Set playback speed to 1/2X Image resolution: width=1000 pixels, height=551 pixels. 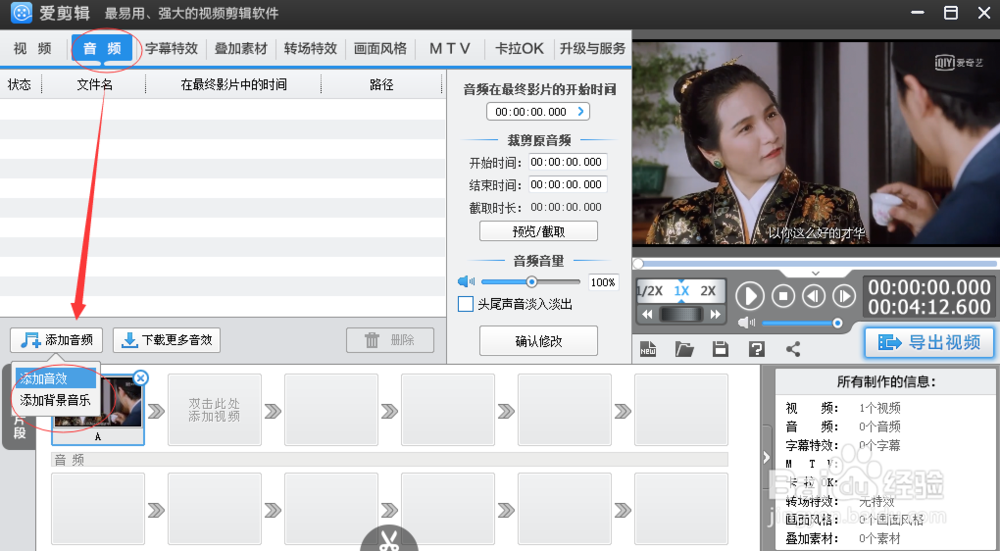click(651, 291)
